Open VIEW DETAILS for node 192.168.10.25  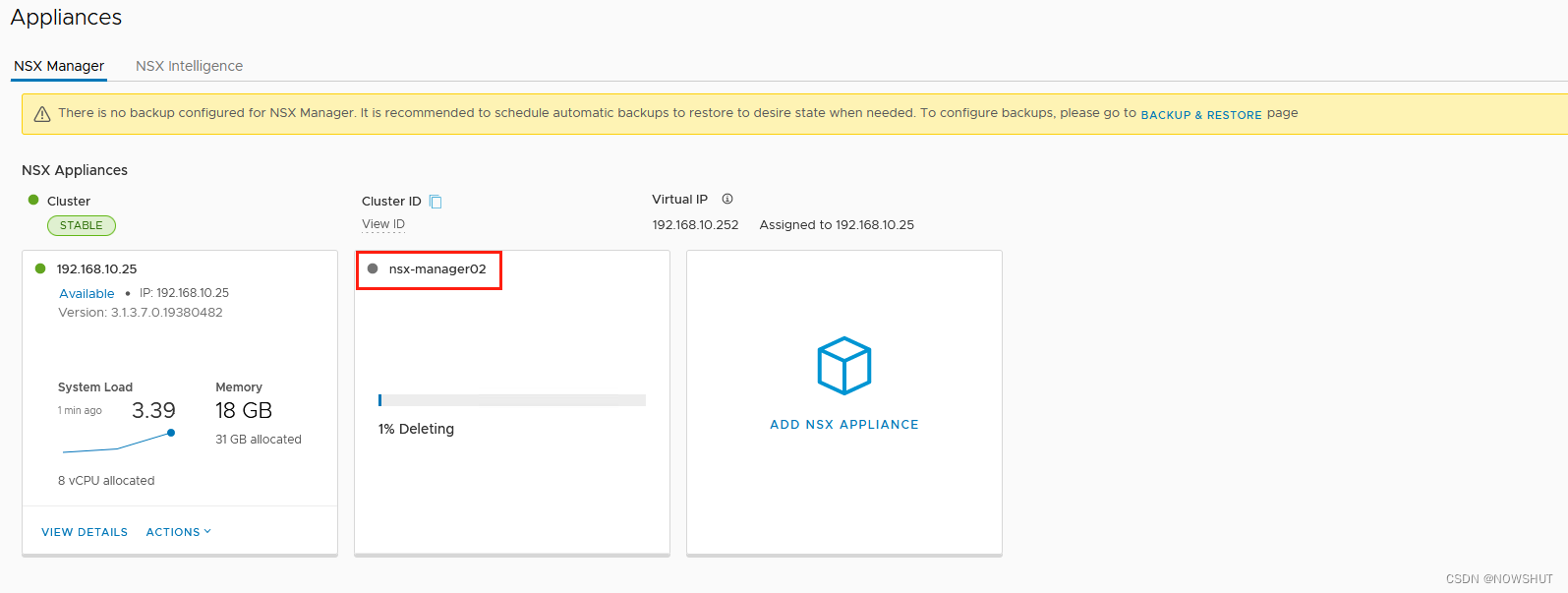coord(85,532)
